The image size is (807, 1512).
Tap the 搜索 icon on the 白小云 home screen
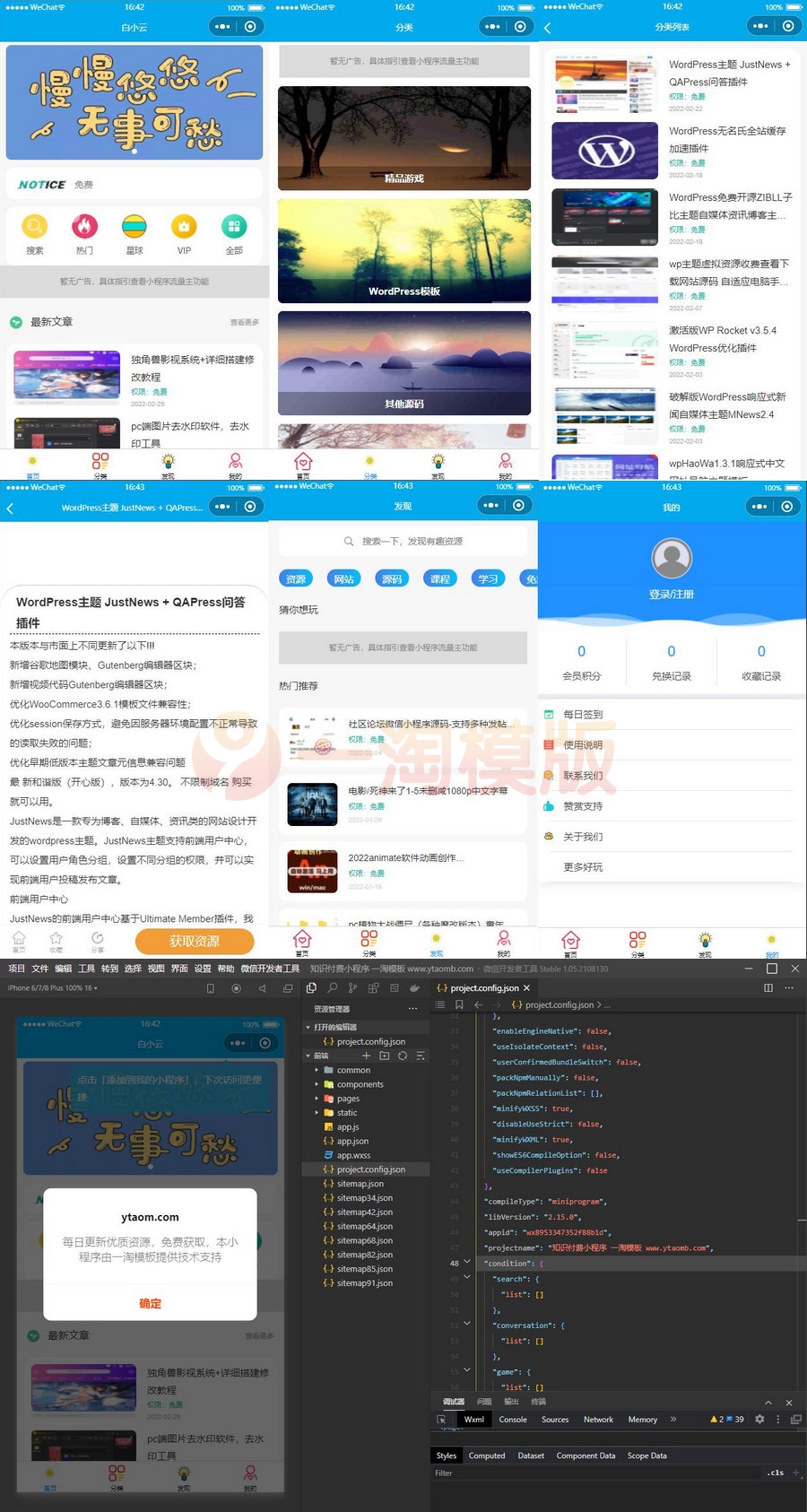[x=35, y=226]
